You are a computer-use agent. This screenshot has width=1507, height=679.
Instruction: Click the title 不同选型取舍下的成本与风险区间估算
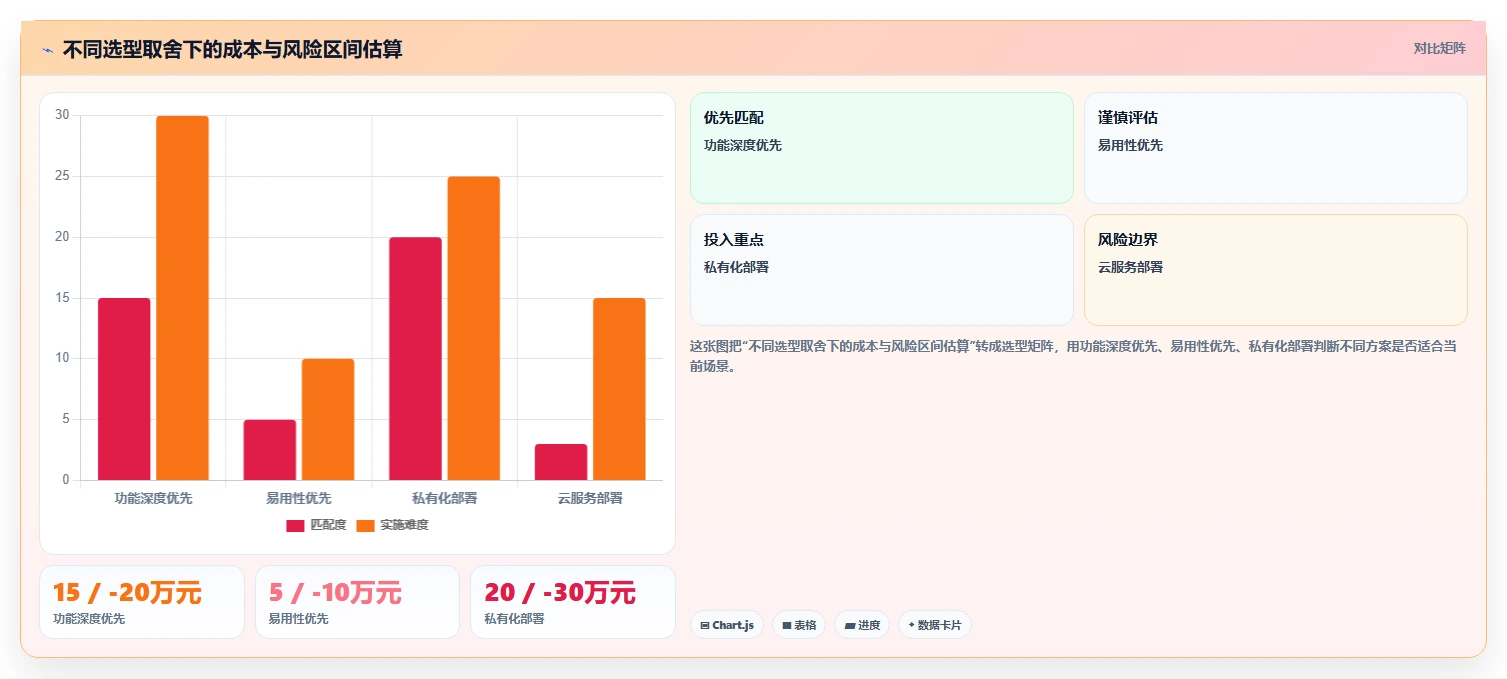[232, 49]
